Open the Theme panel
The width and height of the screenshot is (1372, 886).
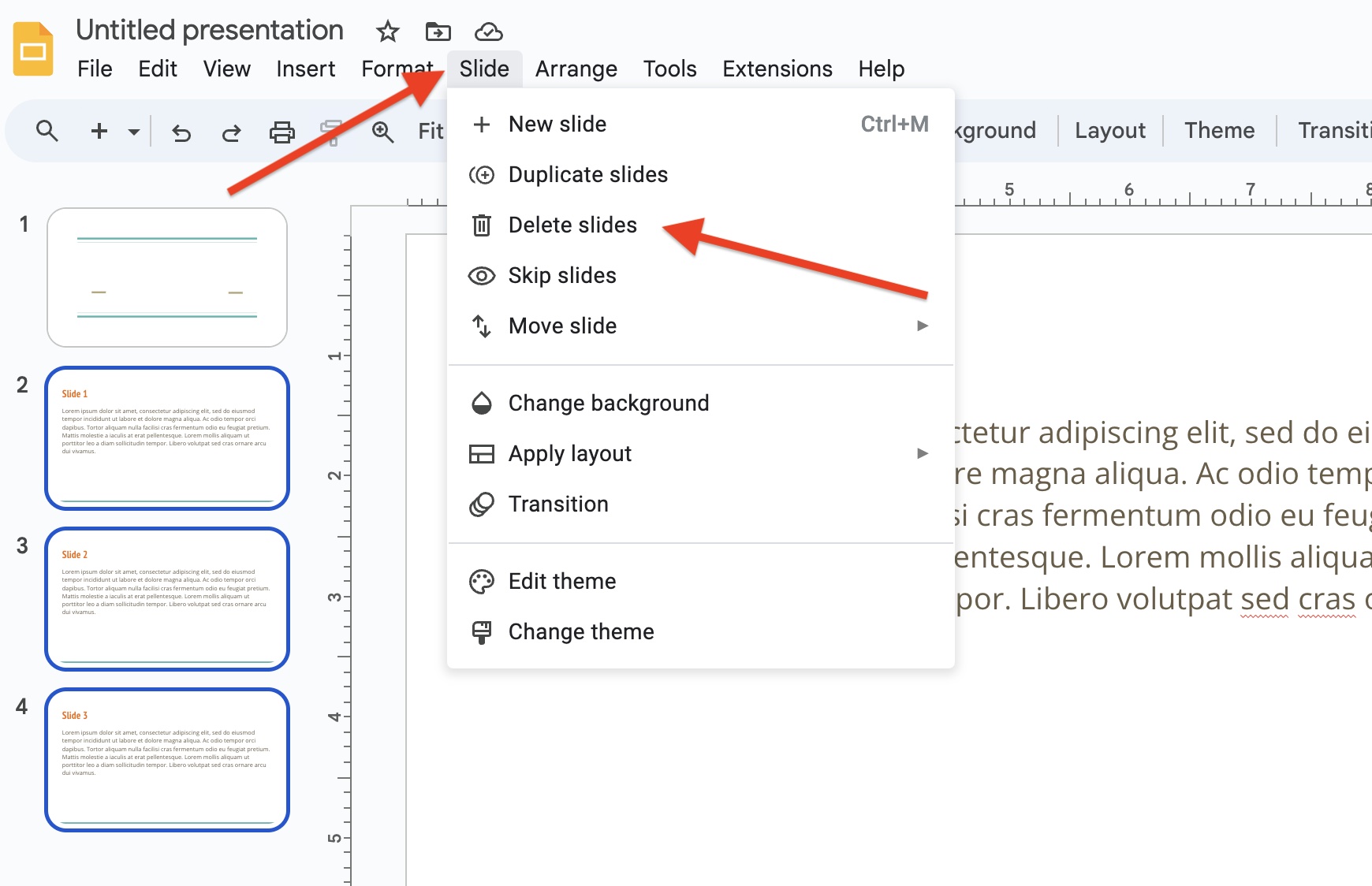pos(1218,130)
